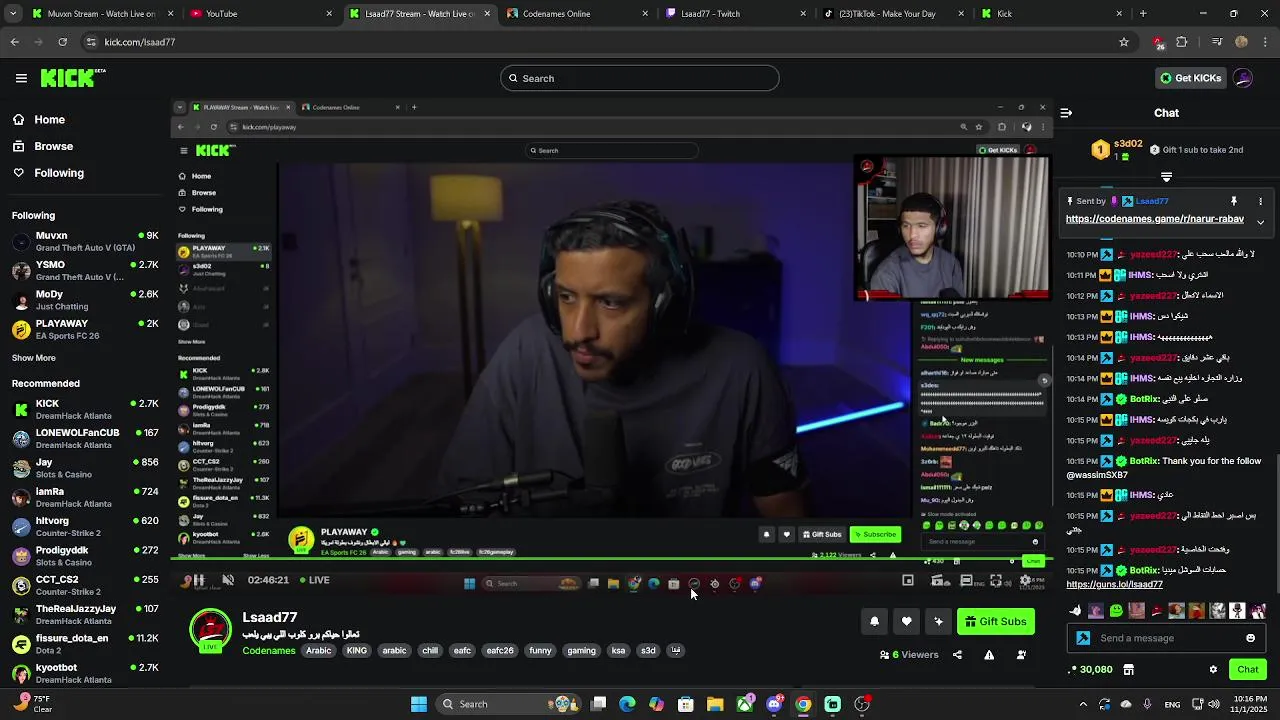
Task: Expand Show More under Following
Action: point(34,358)
